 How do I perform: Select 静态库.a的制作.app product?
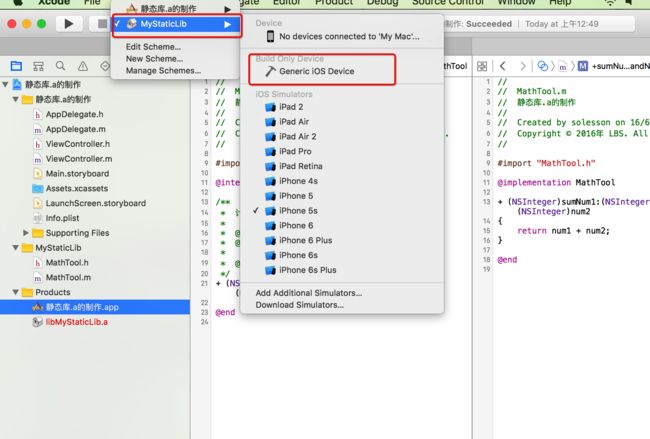95,307
